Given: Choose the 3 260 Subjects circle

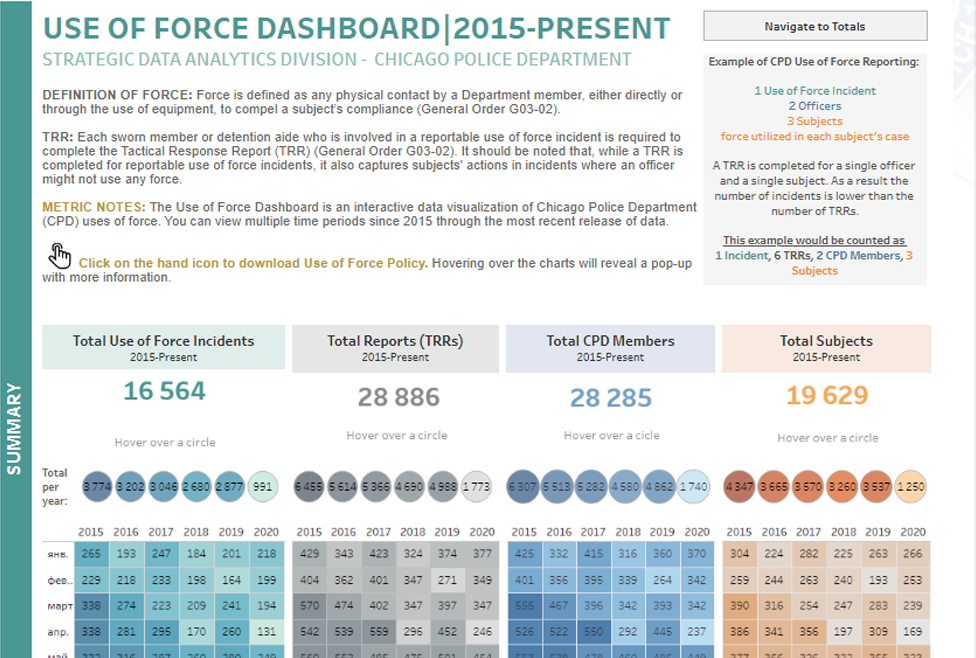Looking at the screenshot, I should pyautogui.click(x=842, y=487).
